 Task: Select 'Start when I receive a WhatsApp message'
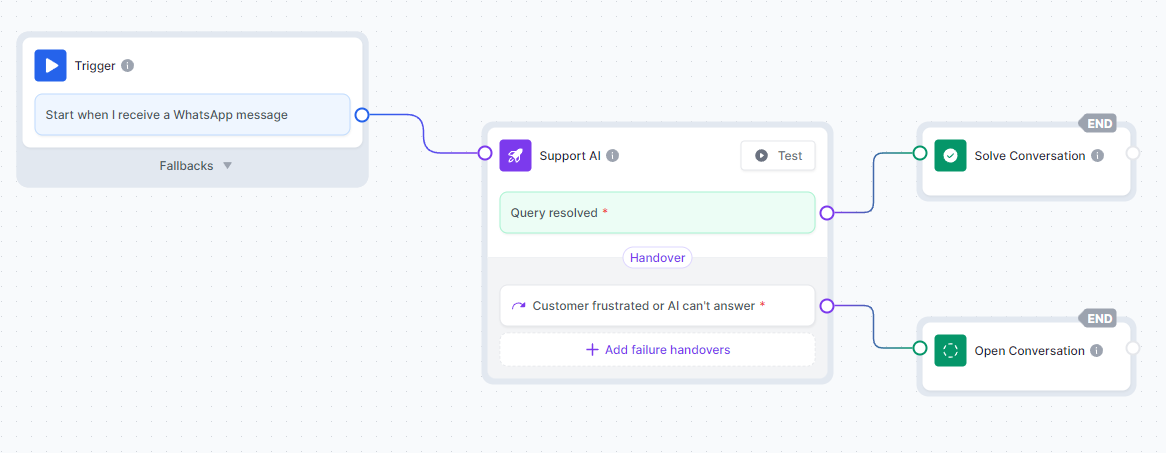192,115
